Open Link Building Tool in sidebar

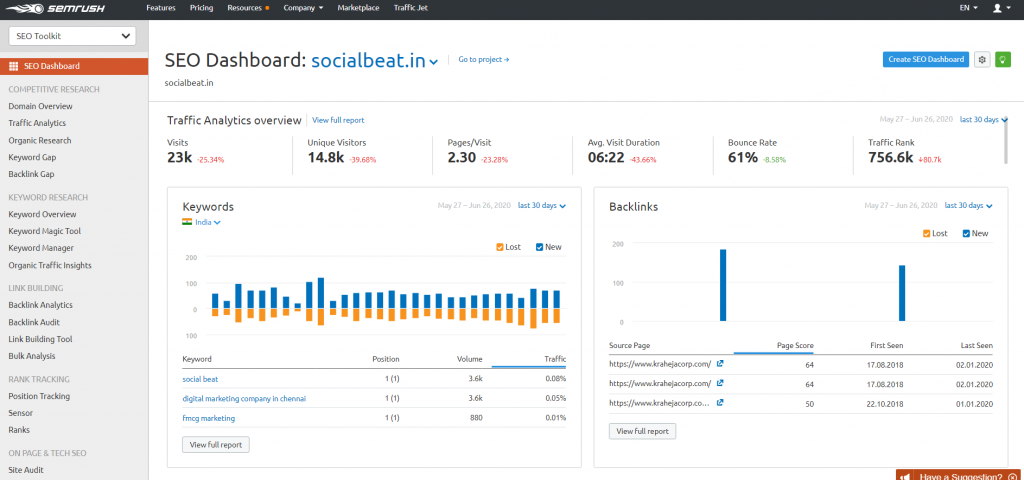coord(40,339)
